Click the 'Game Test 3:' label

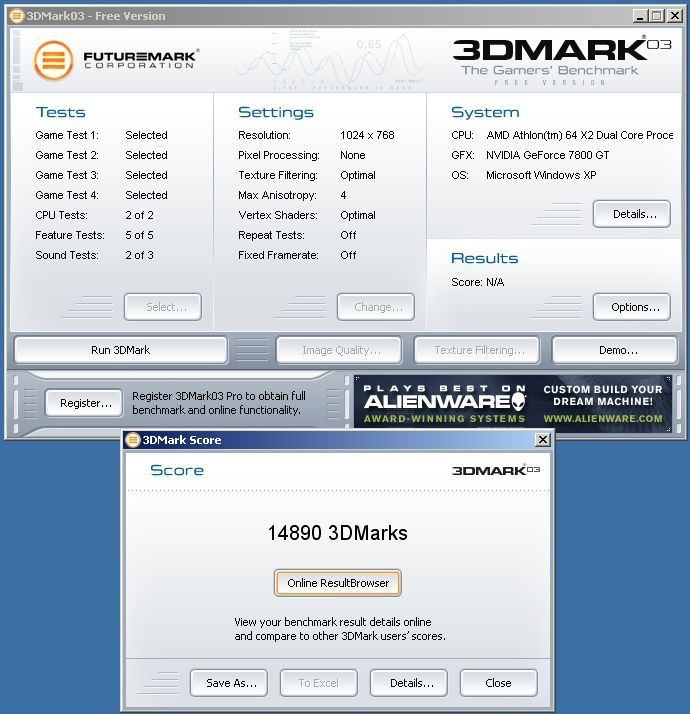[67, 175]
